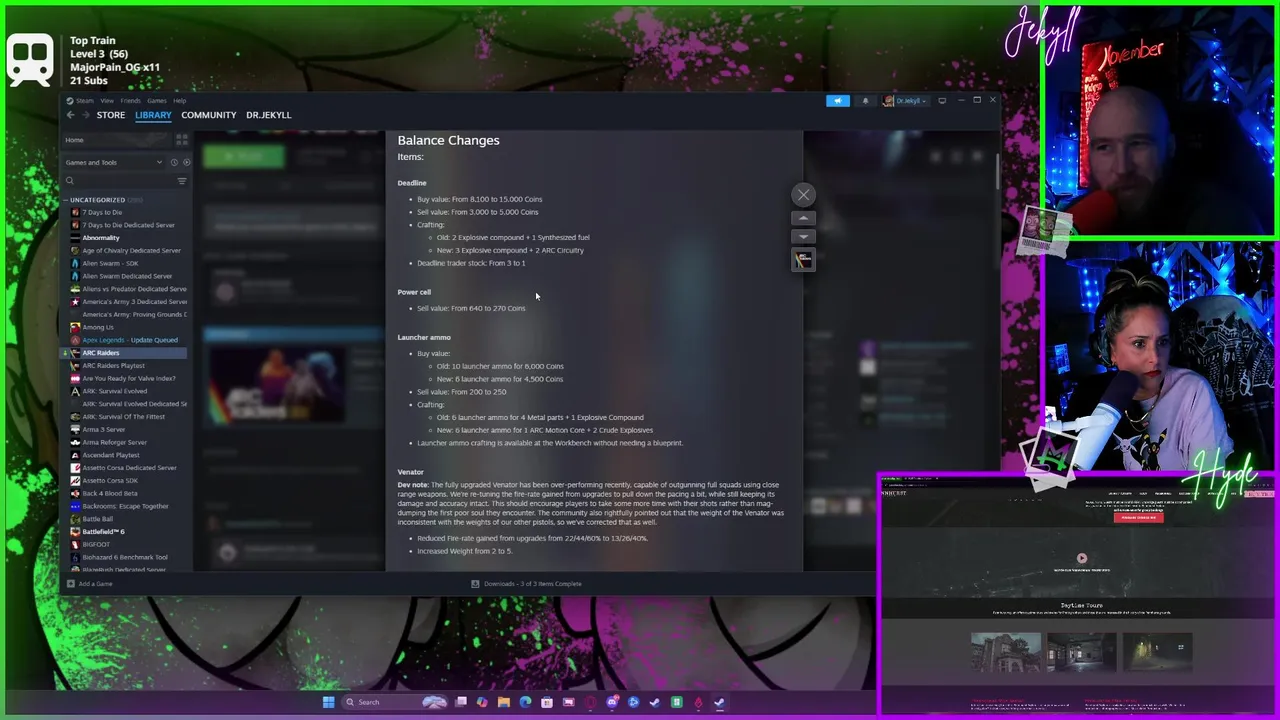Image resolution: width=1280 pixels, height=720 pixels.
Task: Close the patch notes overlay with the X button
Action: (803, 195)
